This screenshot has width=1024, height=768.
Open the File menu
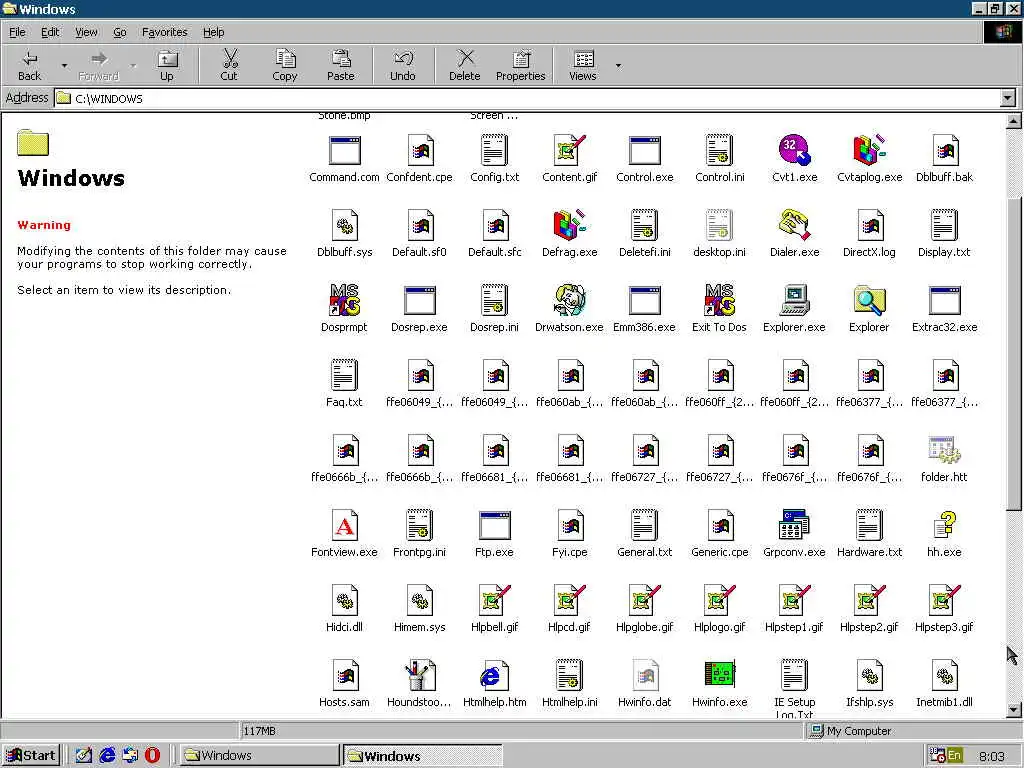click(17, 32)
